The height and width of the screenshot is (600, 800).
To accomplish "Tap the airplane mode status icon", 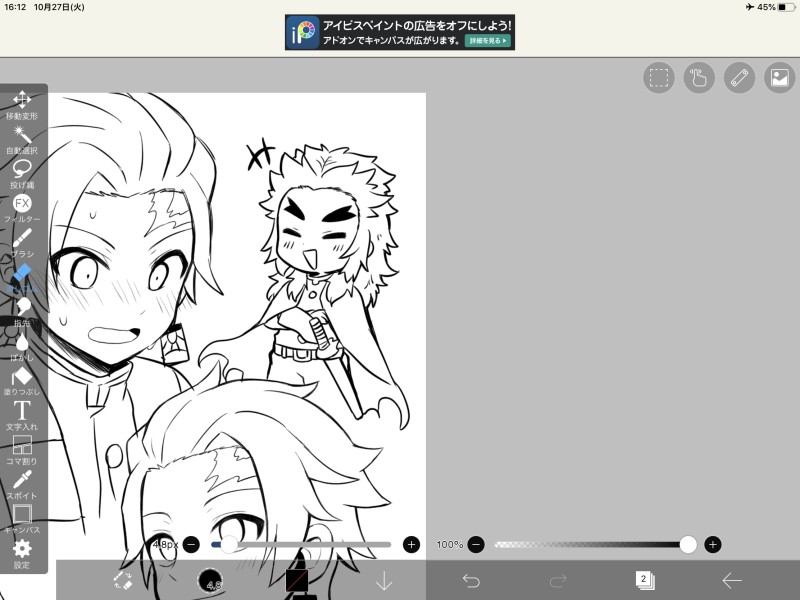I will click(749, 7).
